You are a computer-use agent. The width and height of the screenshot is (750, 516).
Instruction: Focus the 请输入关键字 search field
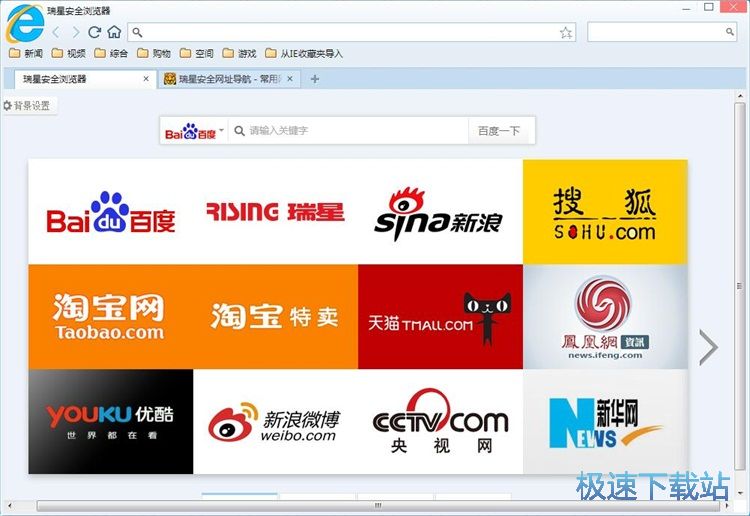pos(348,131)
